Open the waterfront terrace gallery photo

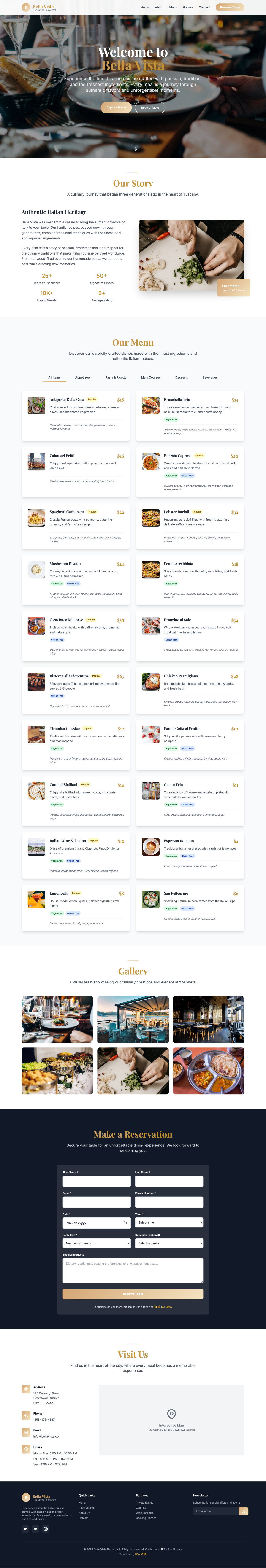tap(133, 1020)
